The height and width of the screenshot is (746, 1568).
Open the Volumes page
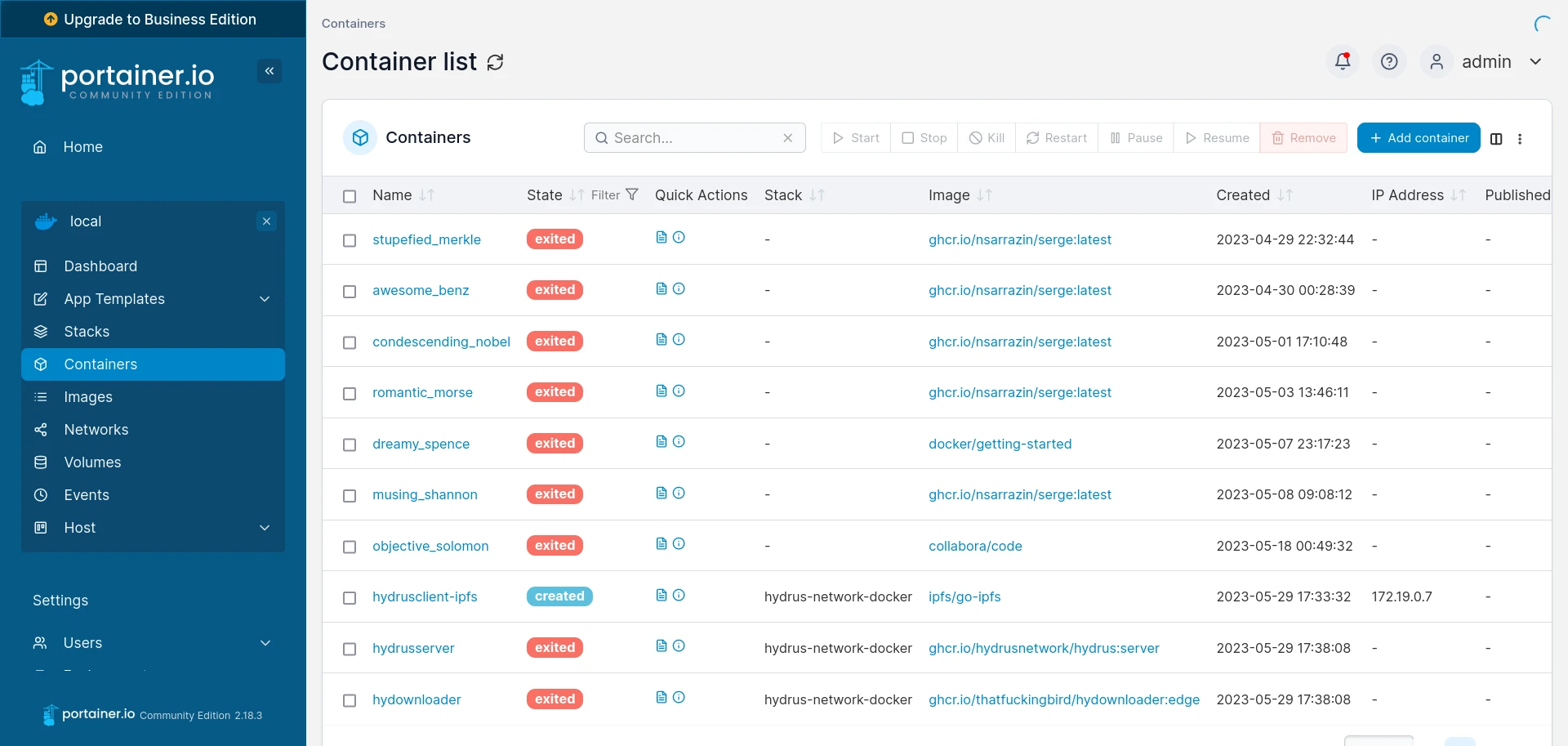click(x=92, y=462)
